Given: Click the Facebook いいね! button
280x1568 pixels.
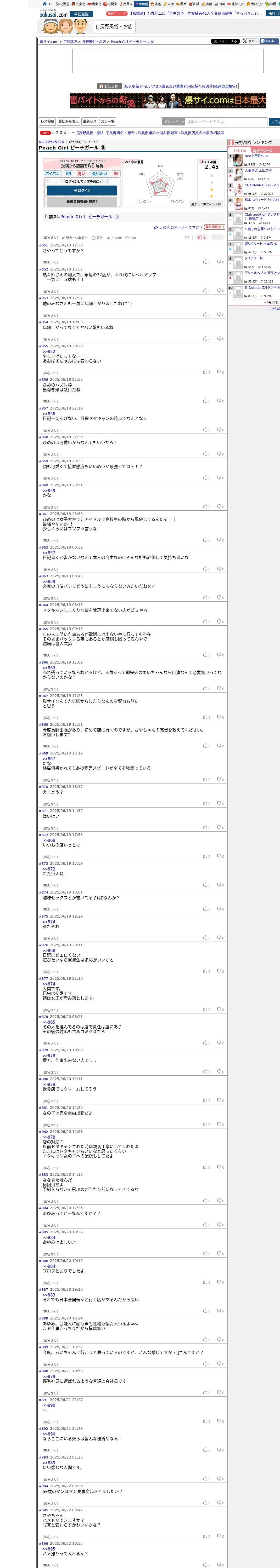Looking at the screenshot, I should tap(269, 41).
